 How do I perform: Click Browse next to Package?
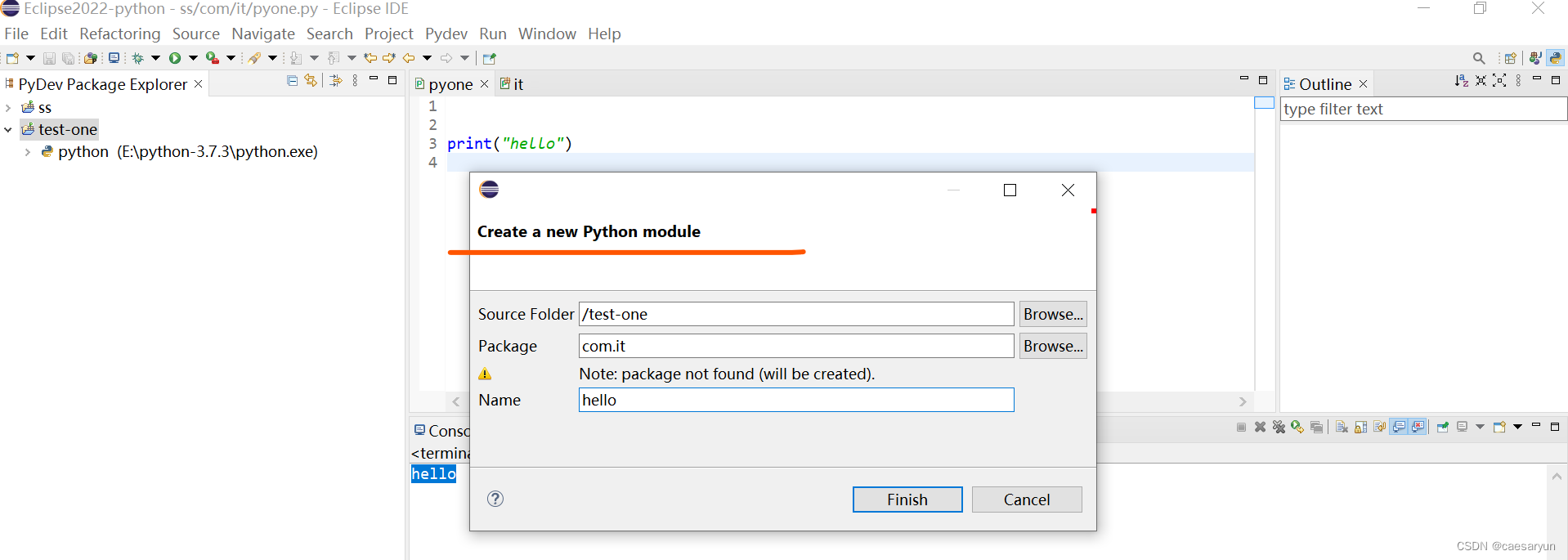[1053, 346]
